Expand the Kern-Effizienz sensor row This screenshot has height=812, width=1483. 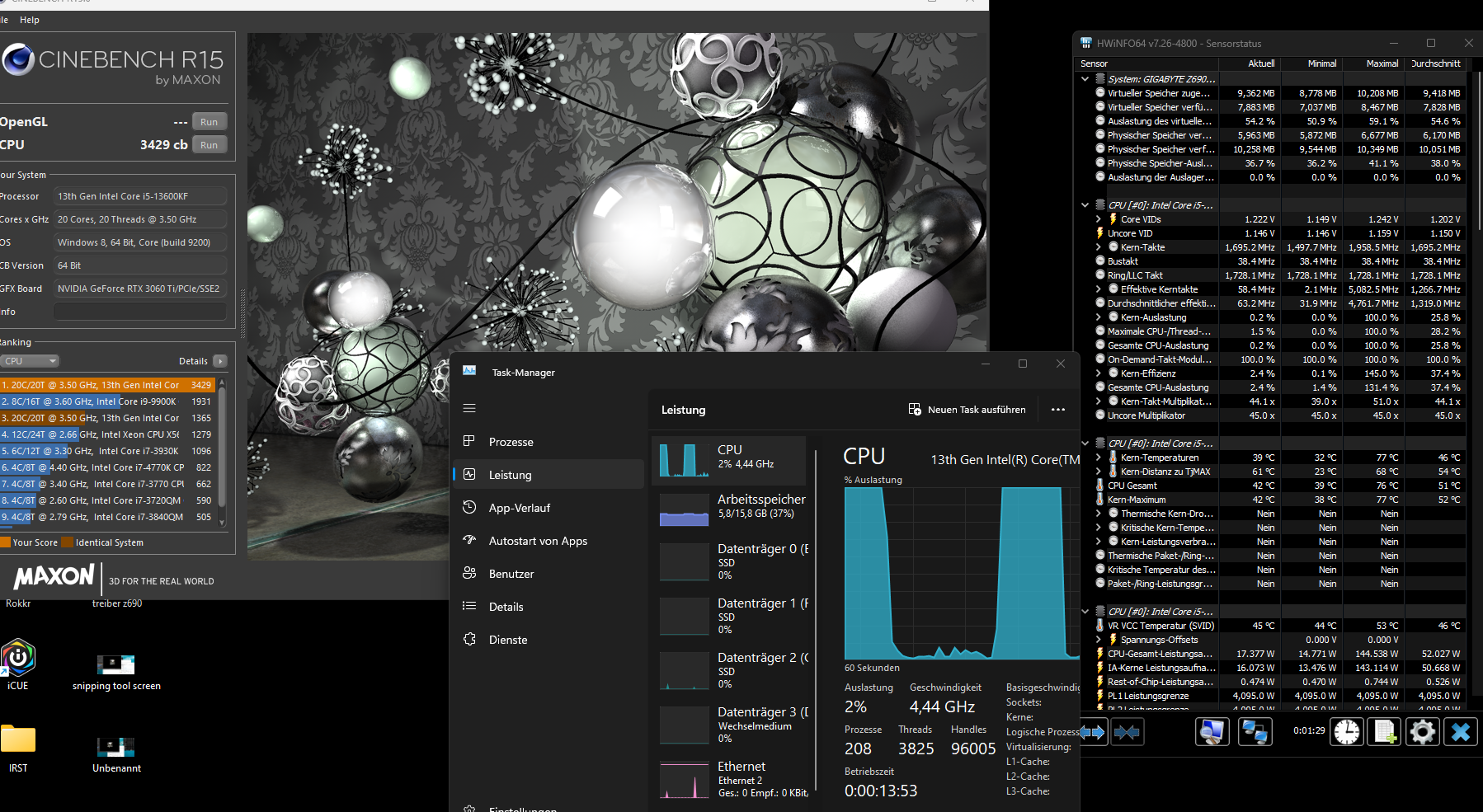tap(1099, 373)
